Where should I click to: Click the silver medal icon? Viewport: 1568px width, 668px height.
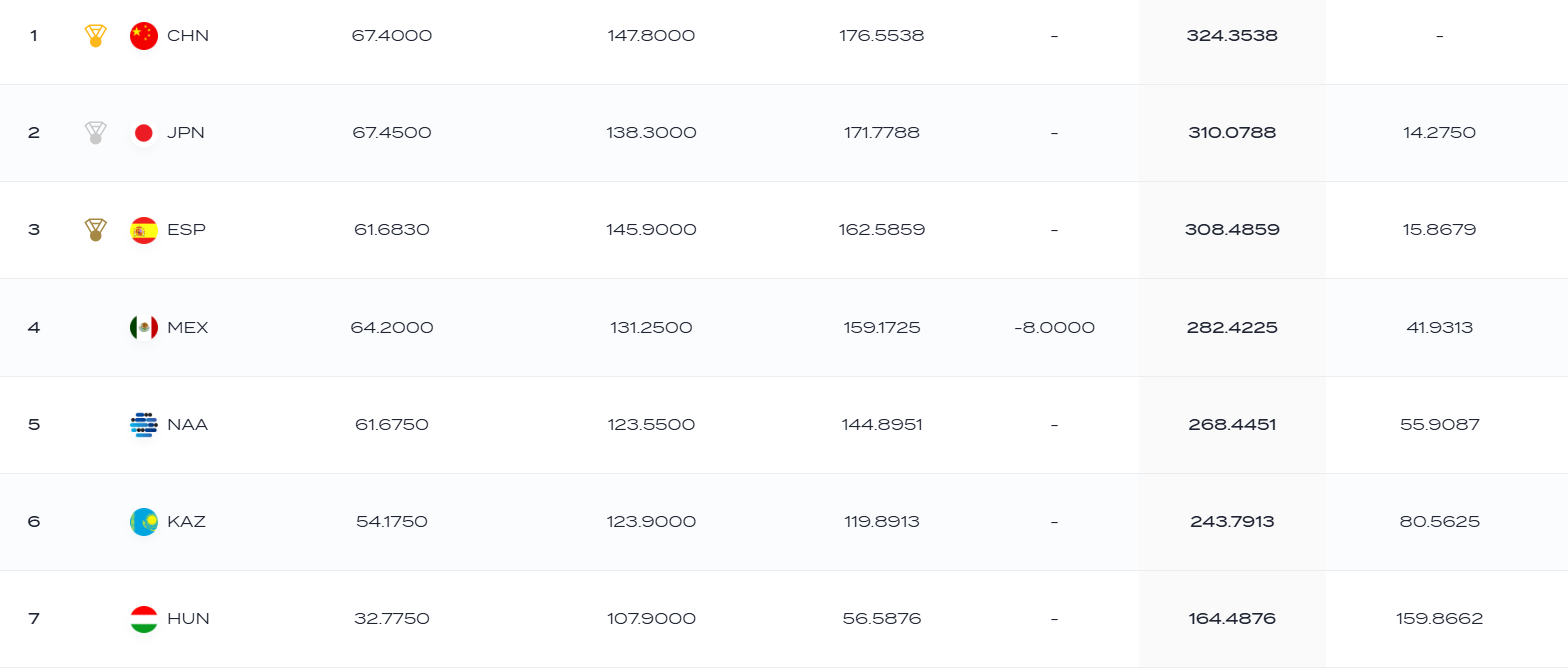pos(96,133)
